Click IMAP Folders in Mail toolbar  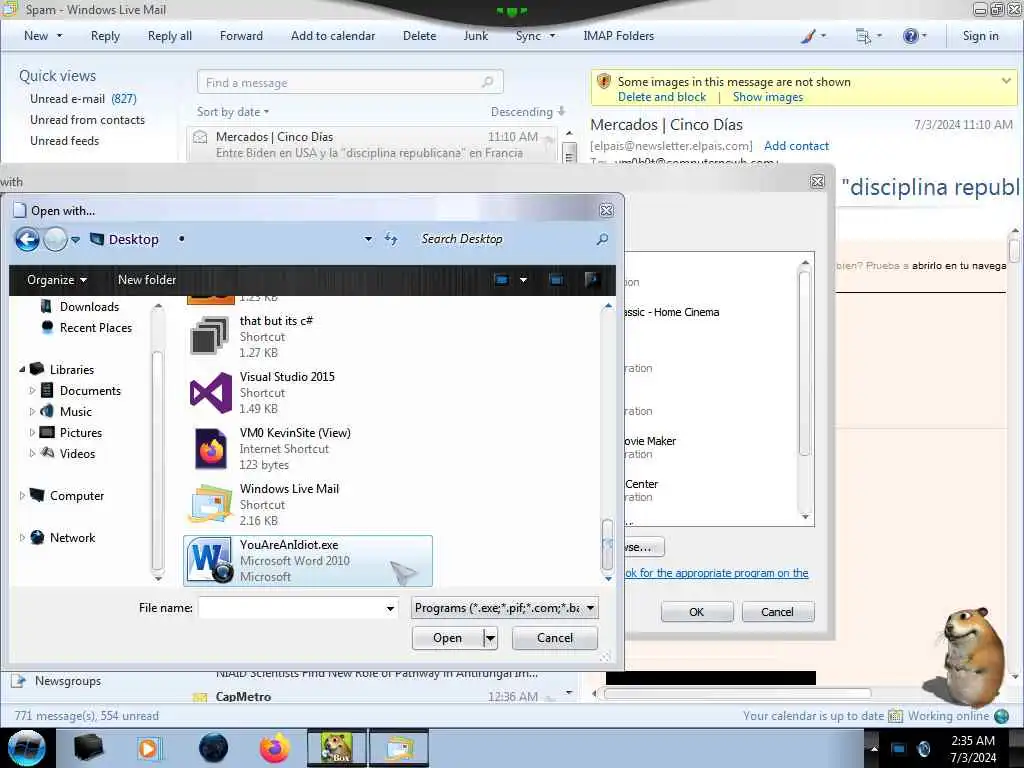[x=618, y=36]
